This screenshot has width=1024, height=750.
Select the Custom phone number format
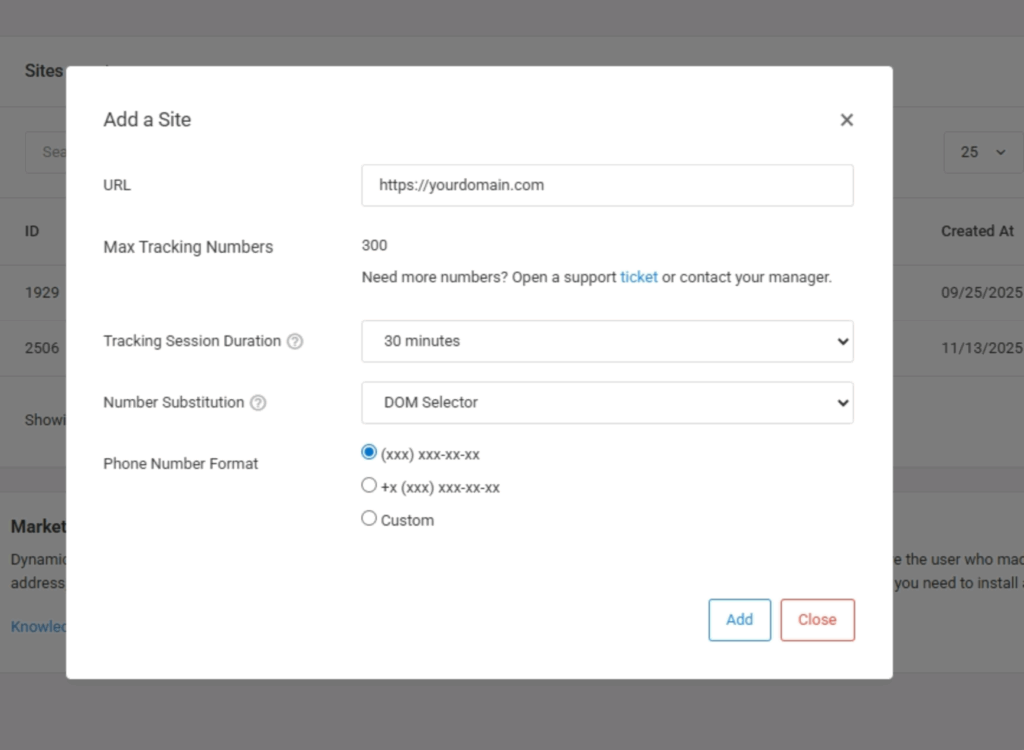[x=369, y=518]
